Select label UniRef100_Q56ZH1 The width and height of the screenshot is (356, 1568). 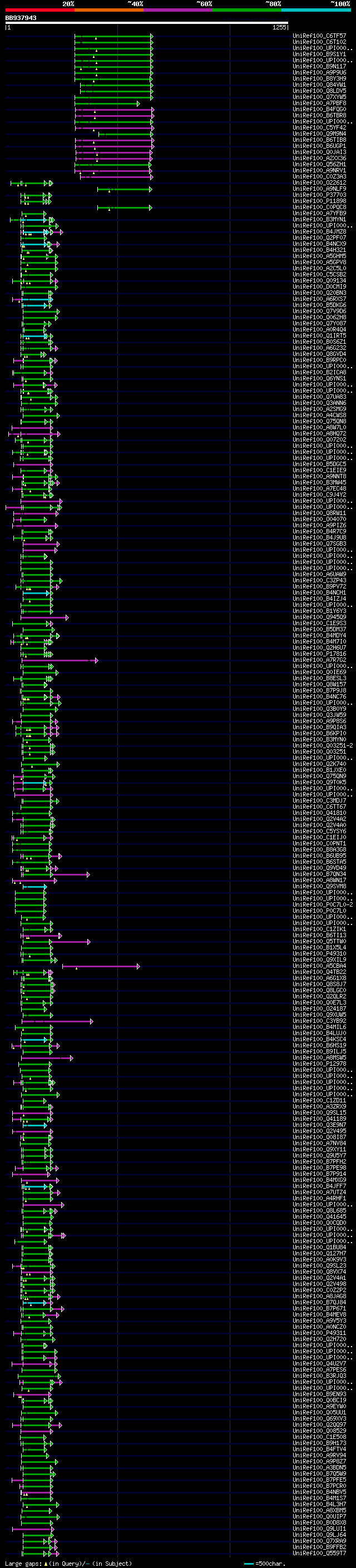tap(319, 164)
